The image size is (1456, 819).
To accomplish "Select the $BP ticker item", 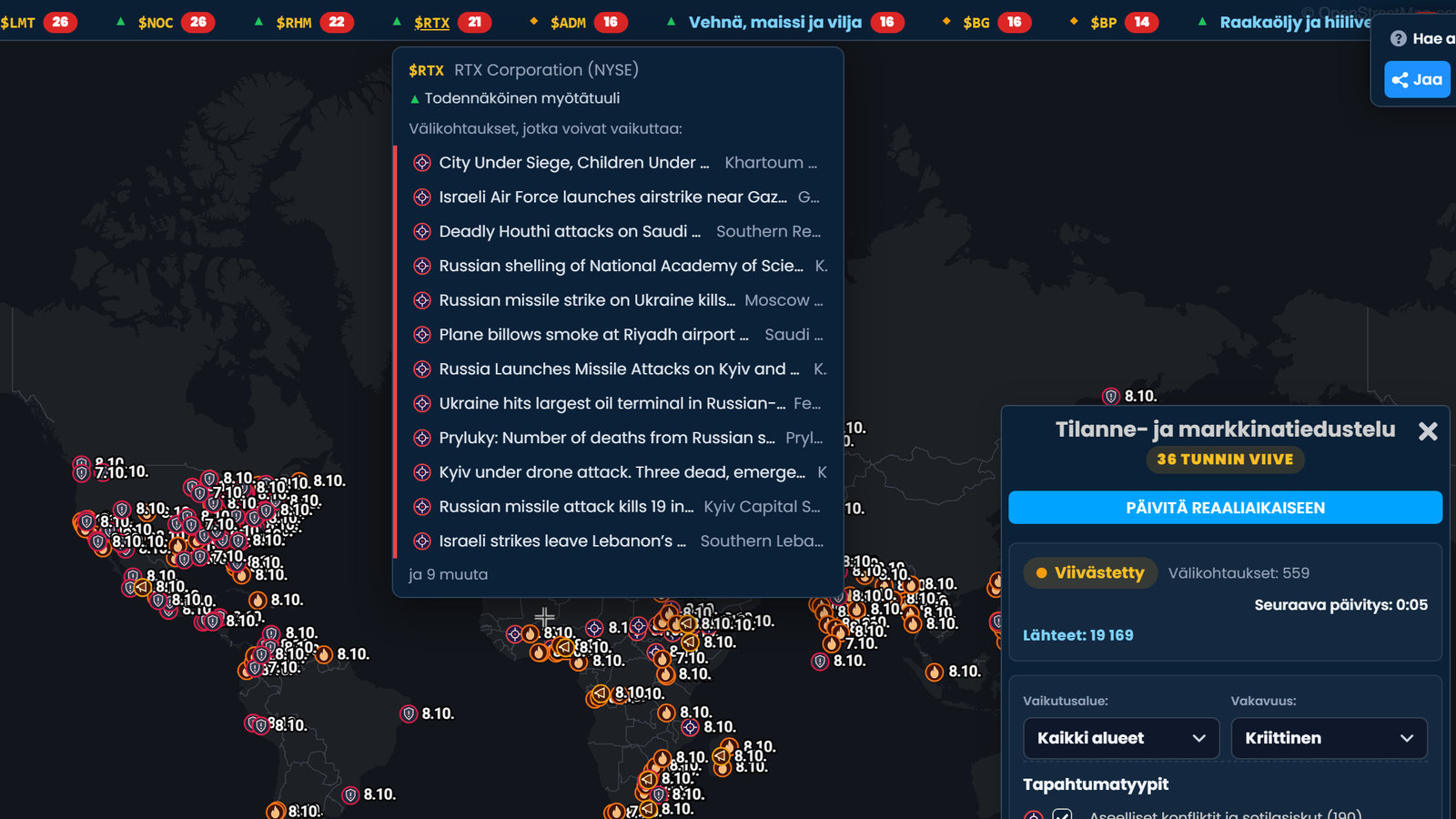I will click(1115, 22).
